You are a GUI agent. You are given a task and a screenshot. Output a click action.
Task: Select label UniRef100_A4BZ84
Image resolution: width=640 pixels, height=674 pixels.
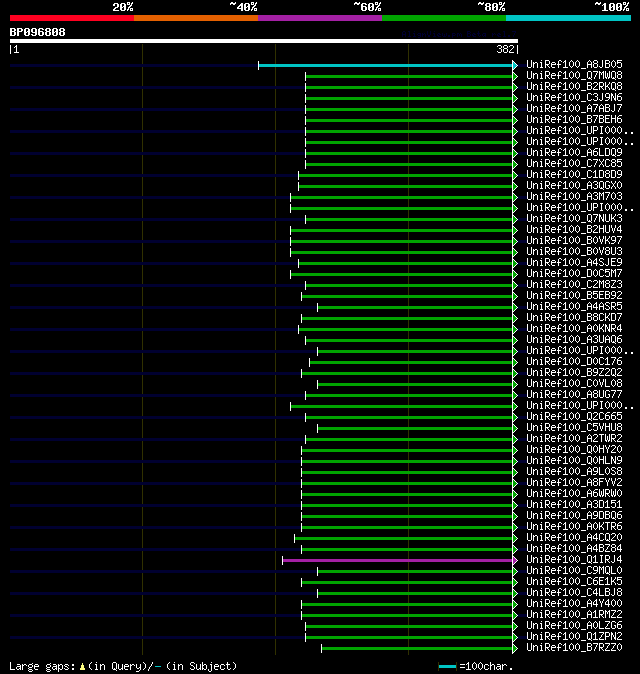(x=574, y=548)
